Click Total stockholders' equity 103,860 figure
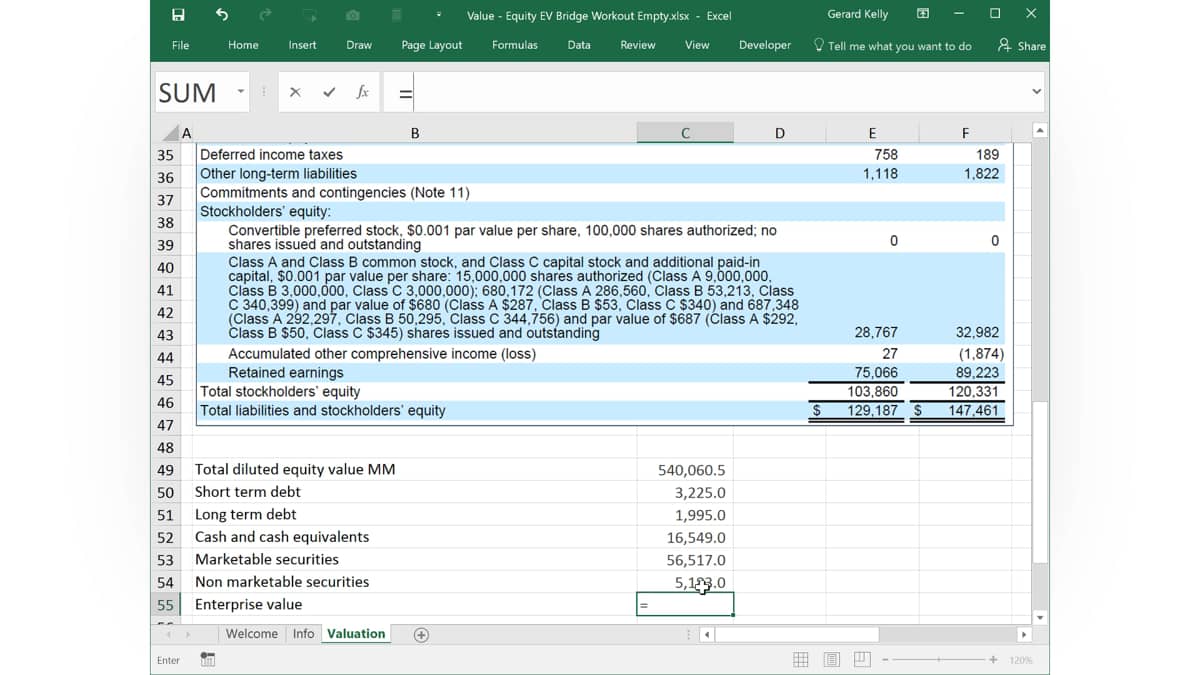Viewport: 1200px width, 675px height. click(x=872, y=392)
